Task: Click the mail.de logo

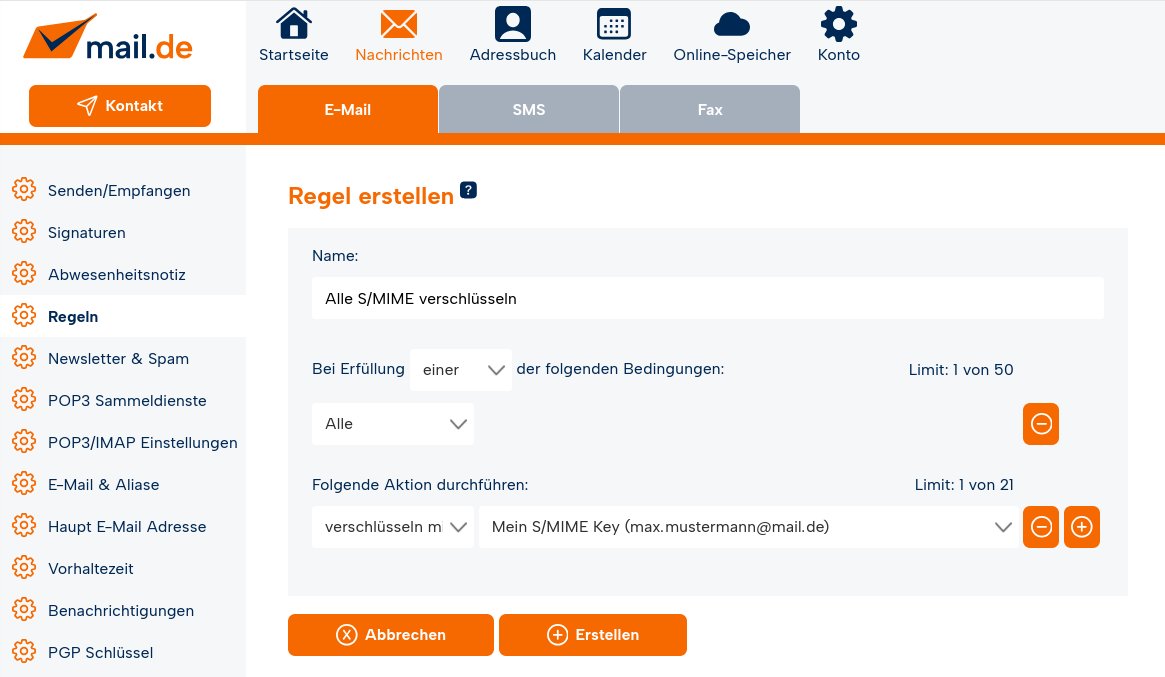Action: [x=108, y=40]
